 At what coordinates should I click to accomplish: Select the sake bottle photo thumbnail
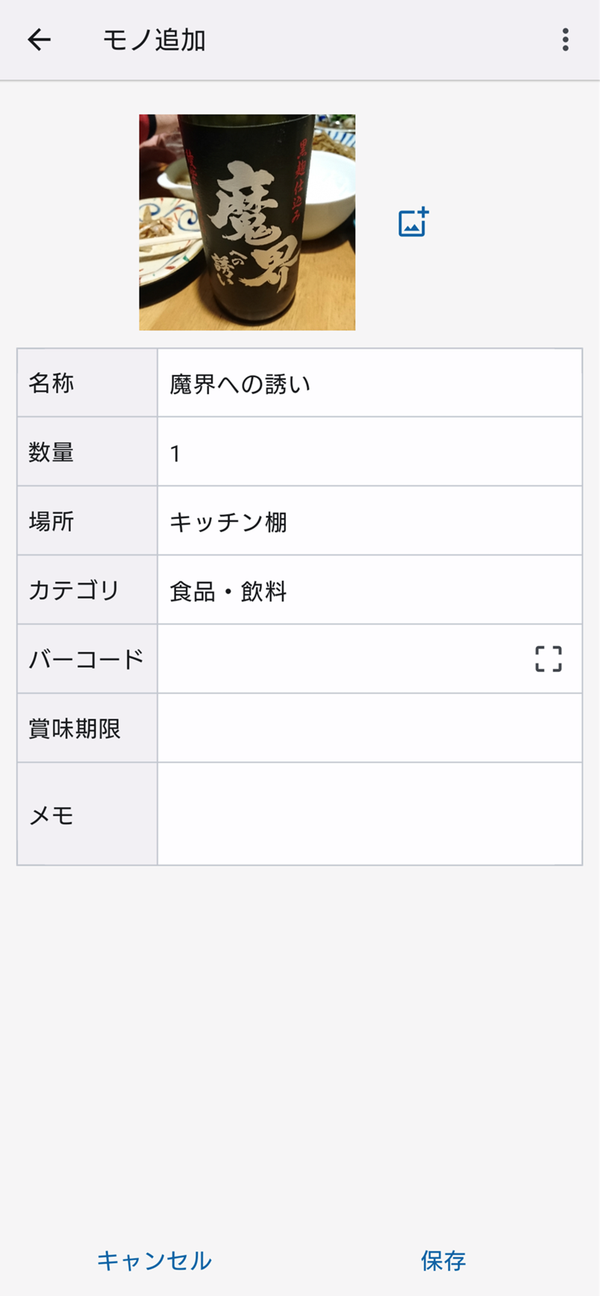pyautogui.click(x=247, y=222)
